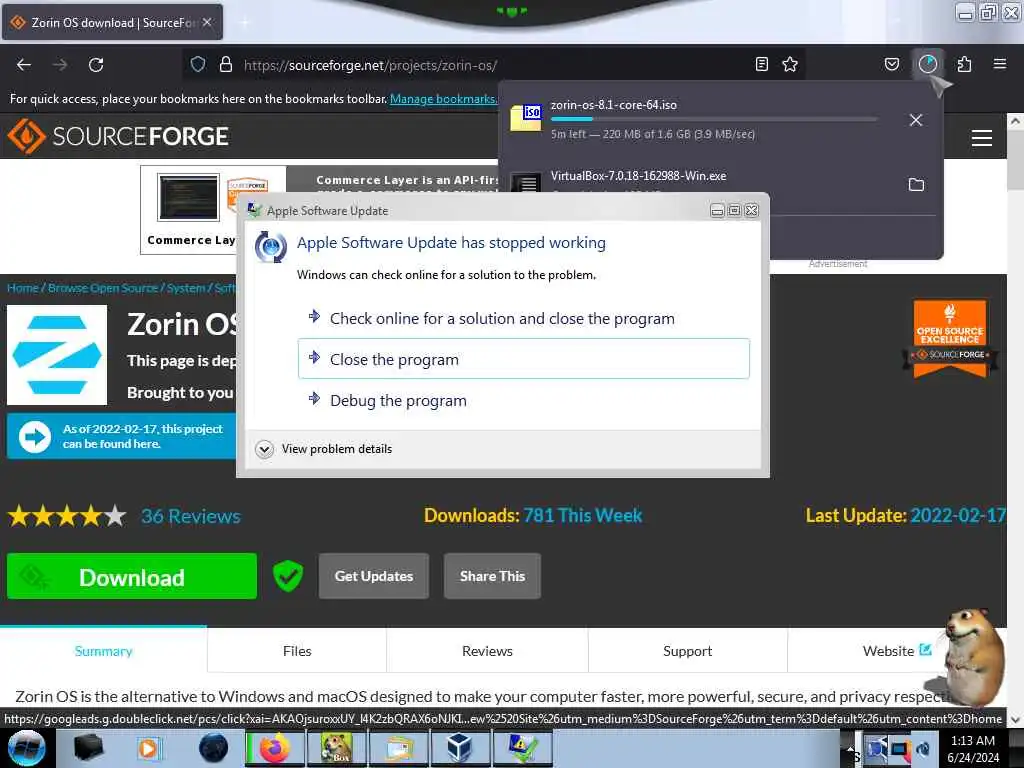This screenshot has height=768, width=1024.
Task: Show VirtualBox installer in folder
Action: pos(916,185)
